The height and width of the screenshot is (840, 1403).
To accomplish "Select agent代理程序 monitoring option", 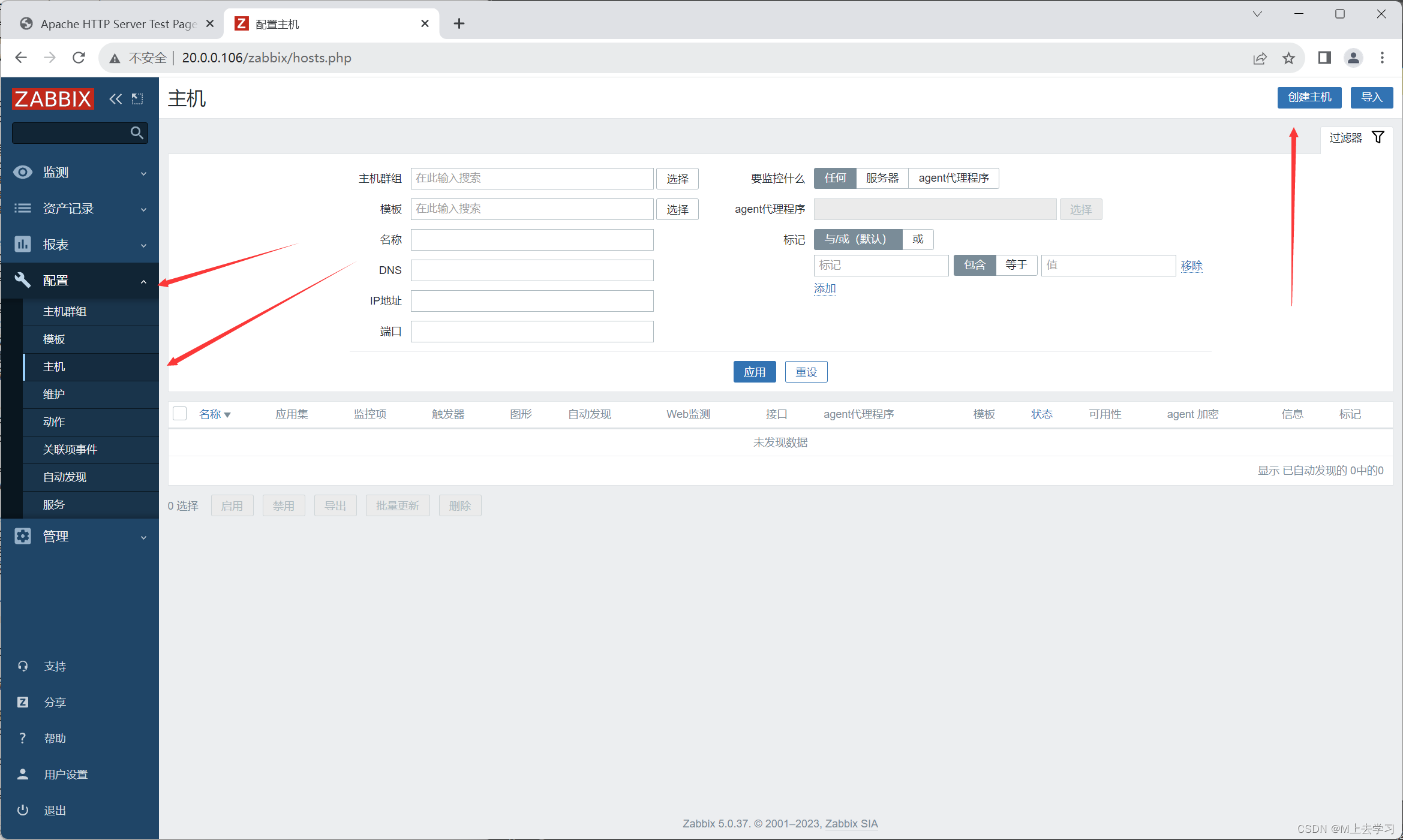I will click(x=953, y=178).
